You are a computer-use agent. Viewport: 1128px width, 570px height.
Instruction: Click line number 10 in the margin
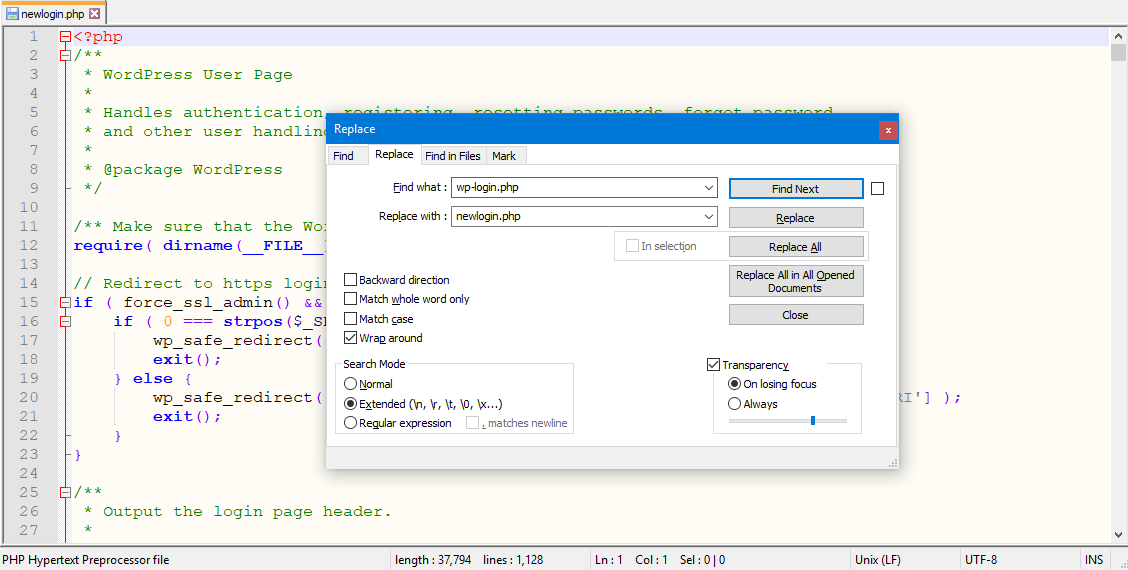[x=29, y=207]
